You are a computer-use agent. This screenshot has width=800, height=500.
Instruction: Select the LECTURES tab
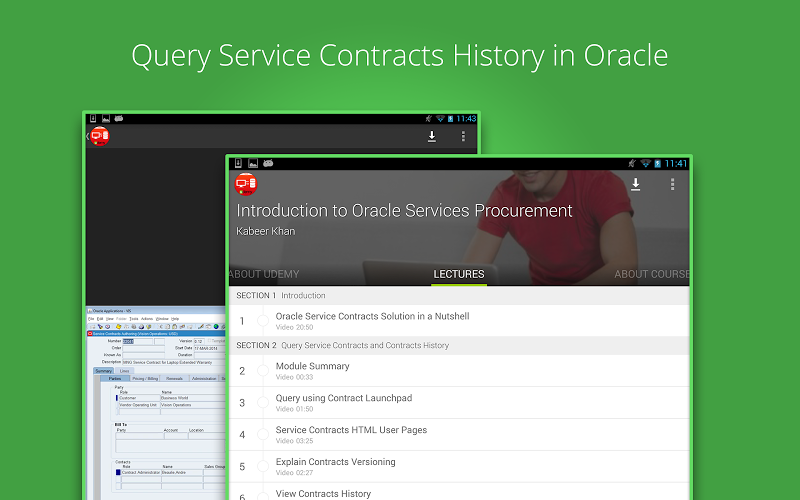click(x=459, y=274)
